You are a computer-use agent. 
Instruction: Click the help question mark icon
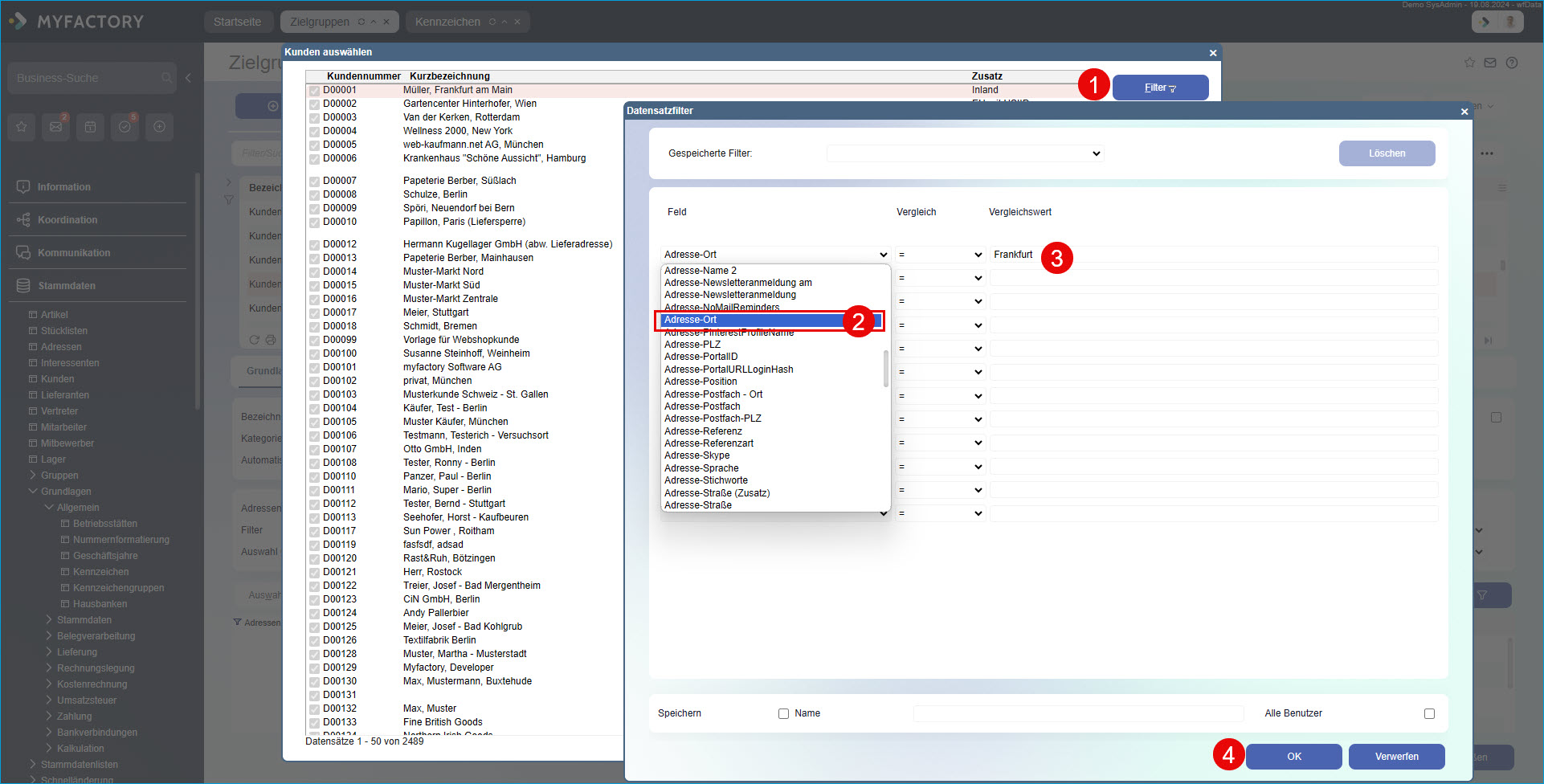coord(1512,63)
